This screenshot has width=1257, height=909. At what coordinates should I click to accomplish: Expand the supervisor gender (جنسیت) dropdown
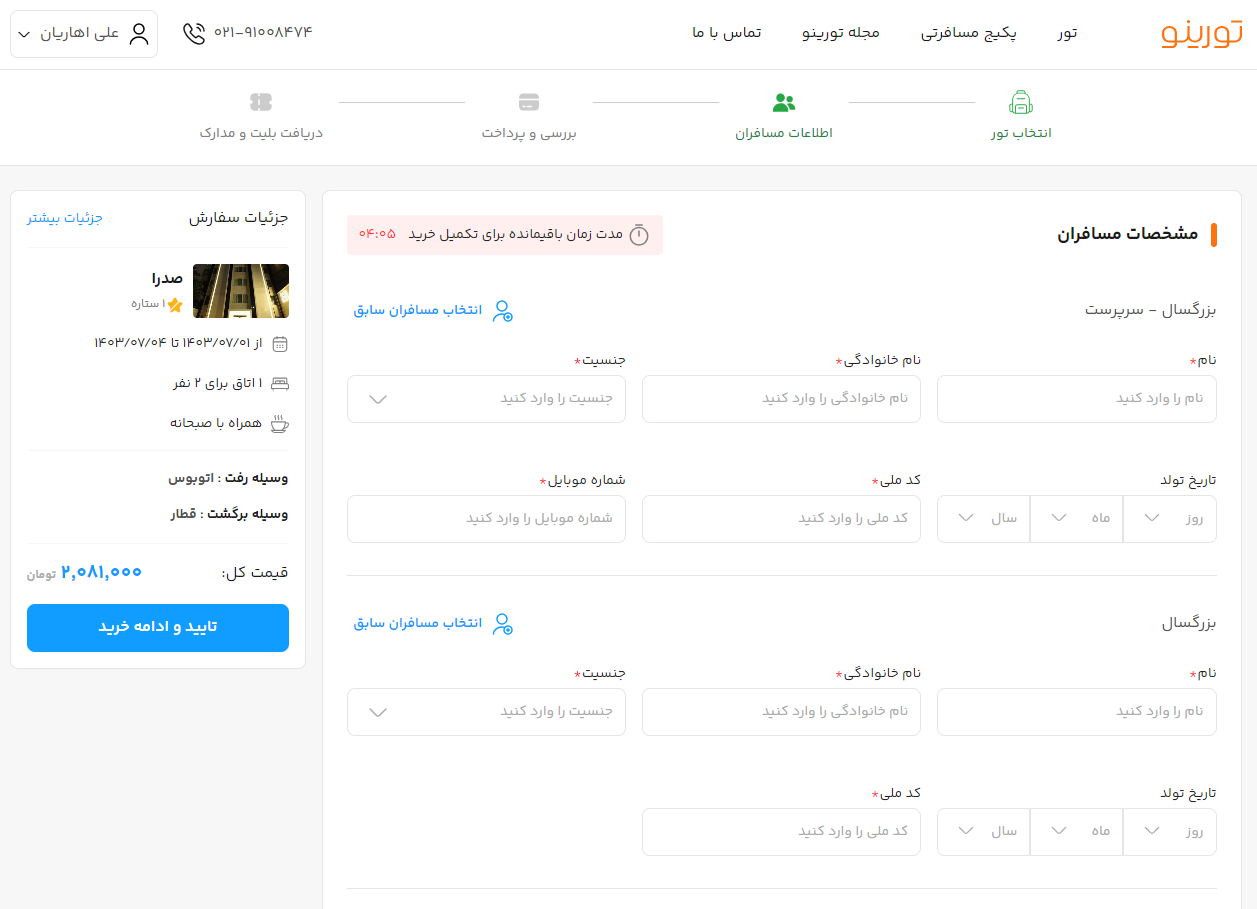(486, 399)
